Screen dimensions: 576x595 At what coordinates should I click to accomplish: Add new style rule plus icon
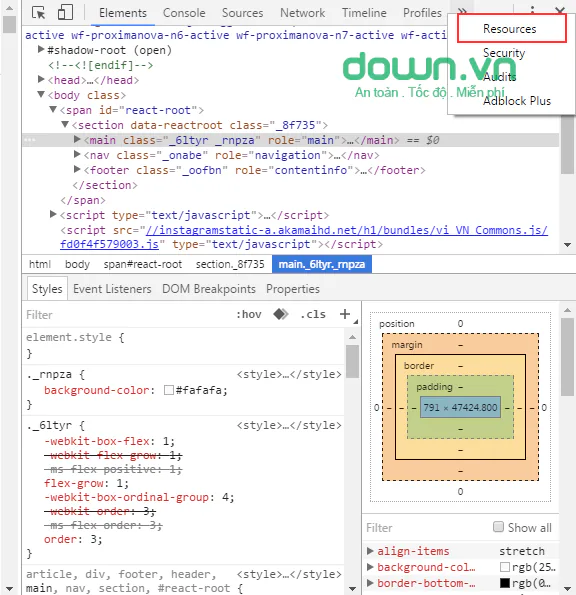tap(345, 314)
